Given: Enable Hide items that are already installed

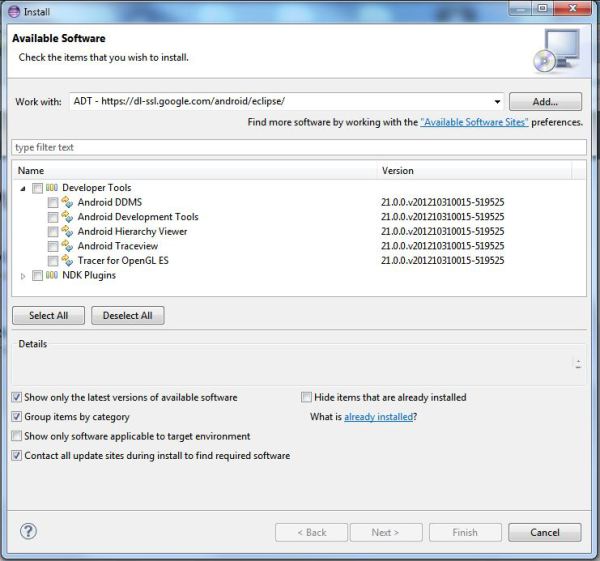Looking at the screenshot, I should point(306,397).
